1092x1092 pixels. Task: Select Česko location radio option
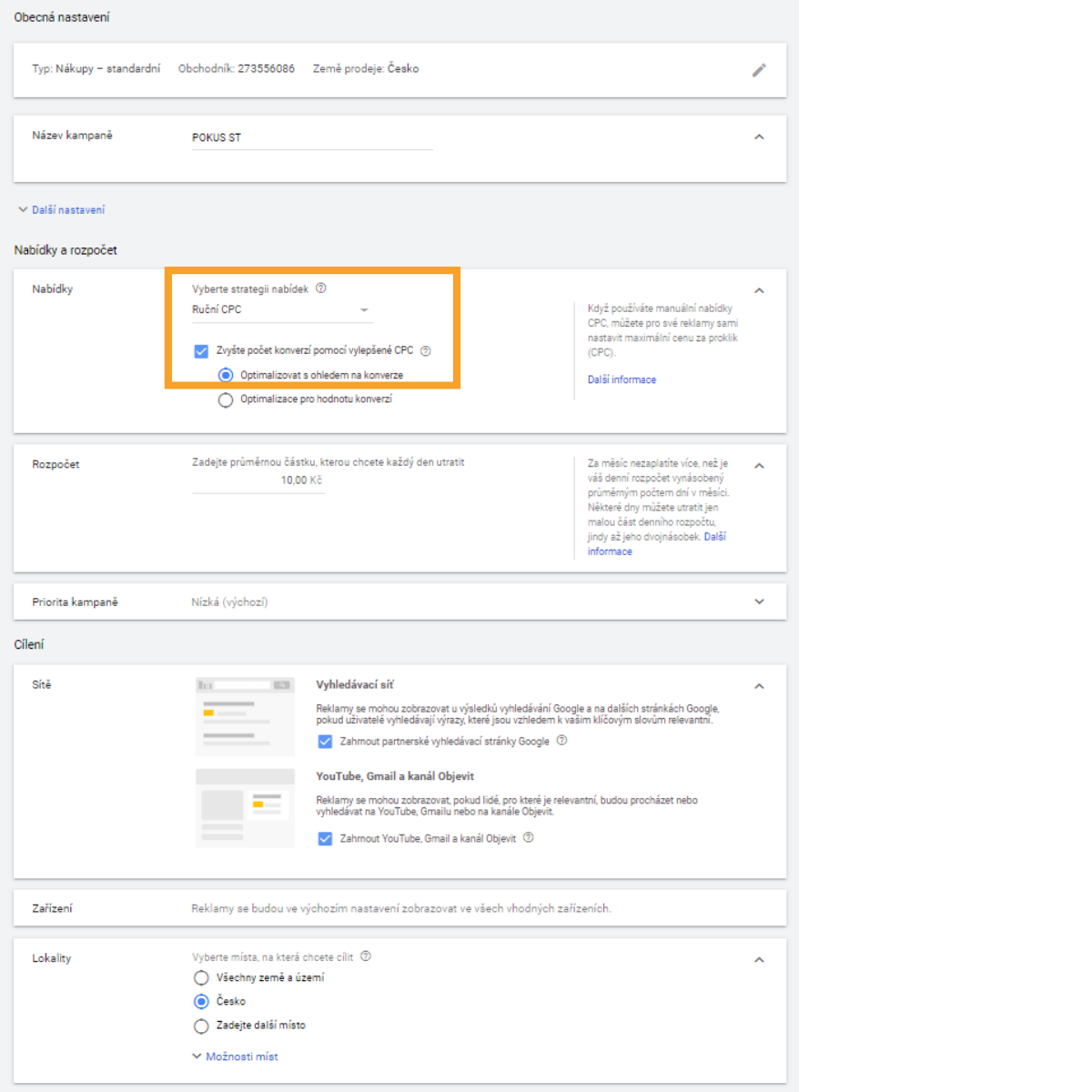tap(201, 1002)
